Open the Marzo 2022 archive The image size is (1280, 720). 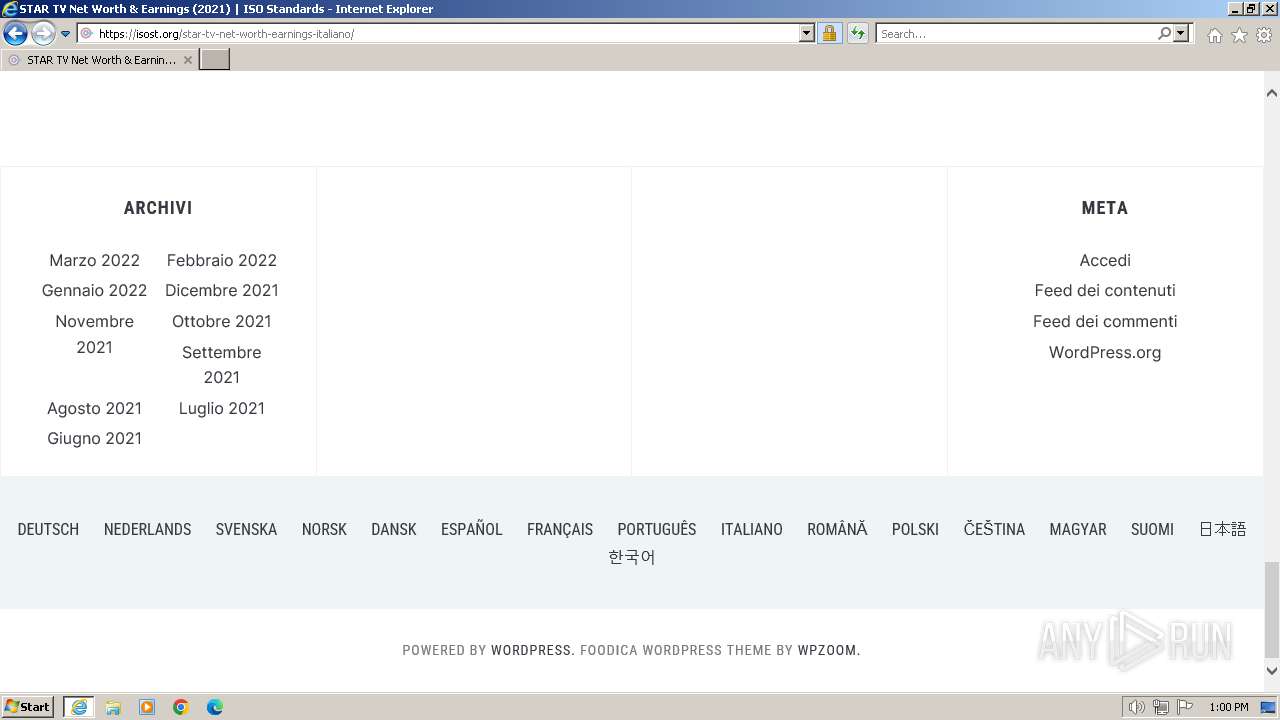[x=94, y=260]
